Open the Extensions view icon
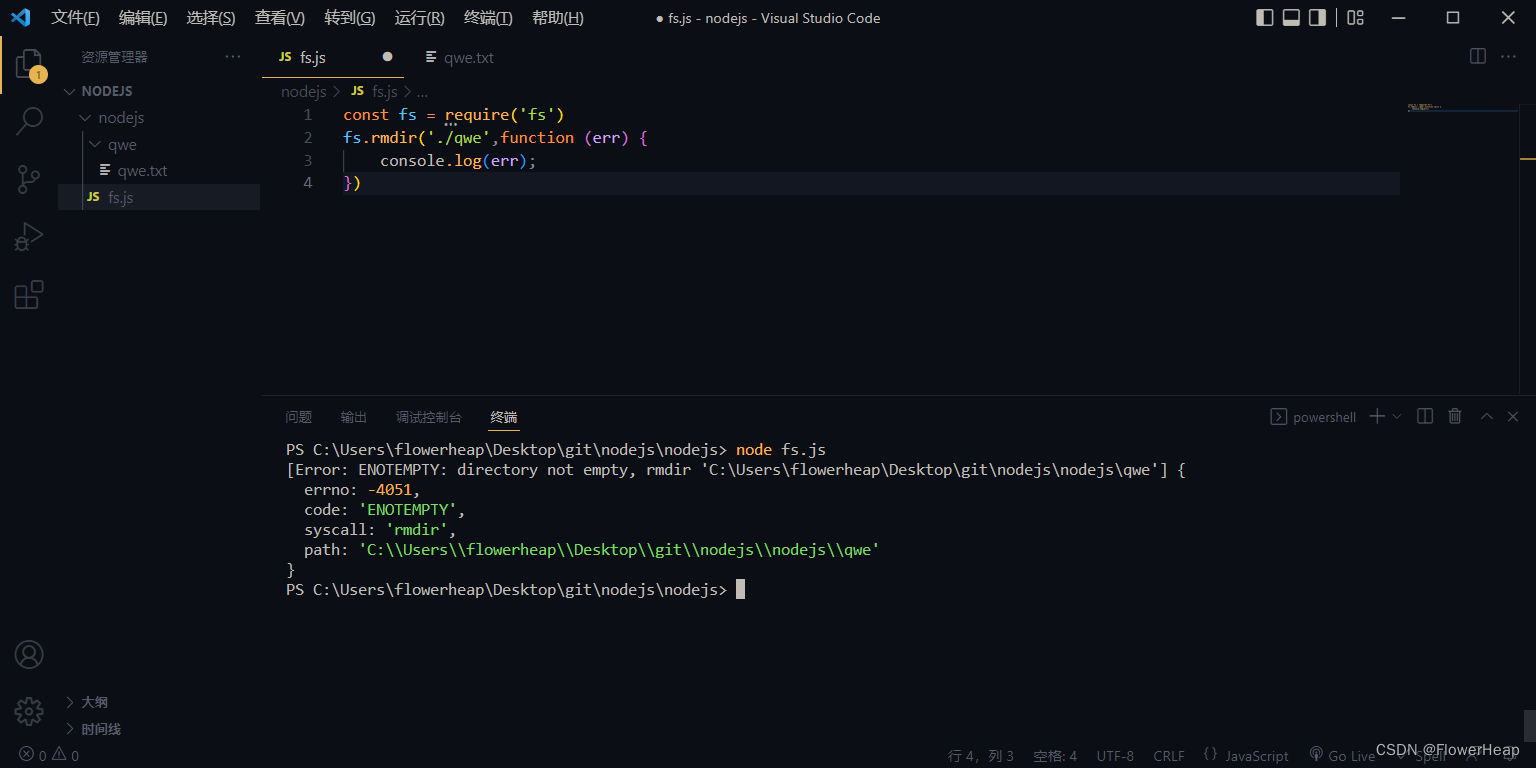Viewport: 1536px width, 768px height. [29, 294]
